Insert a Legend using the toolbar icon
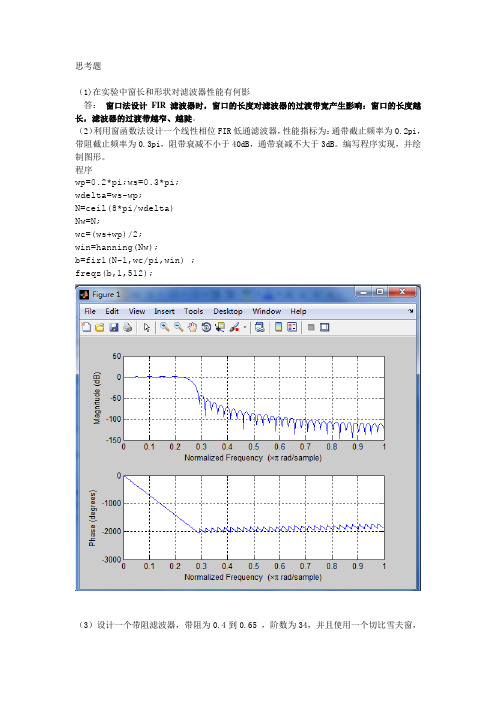This screenshot has width=496, height=702. pos(292,327)
